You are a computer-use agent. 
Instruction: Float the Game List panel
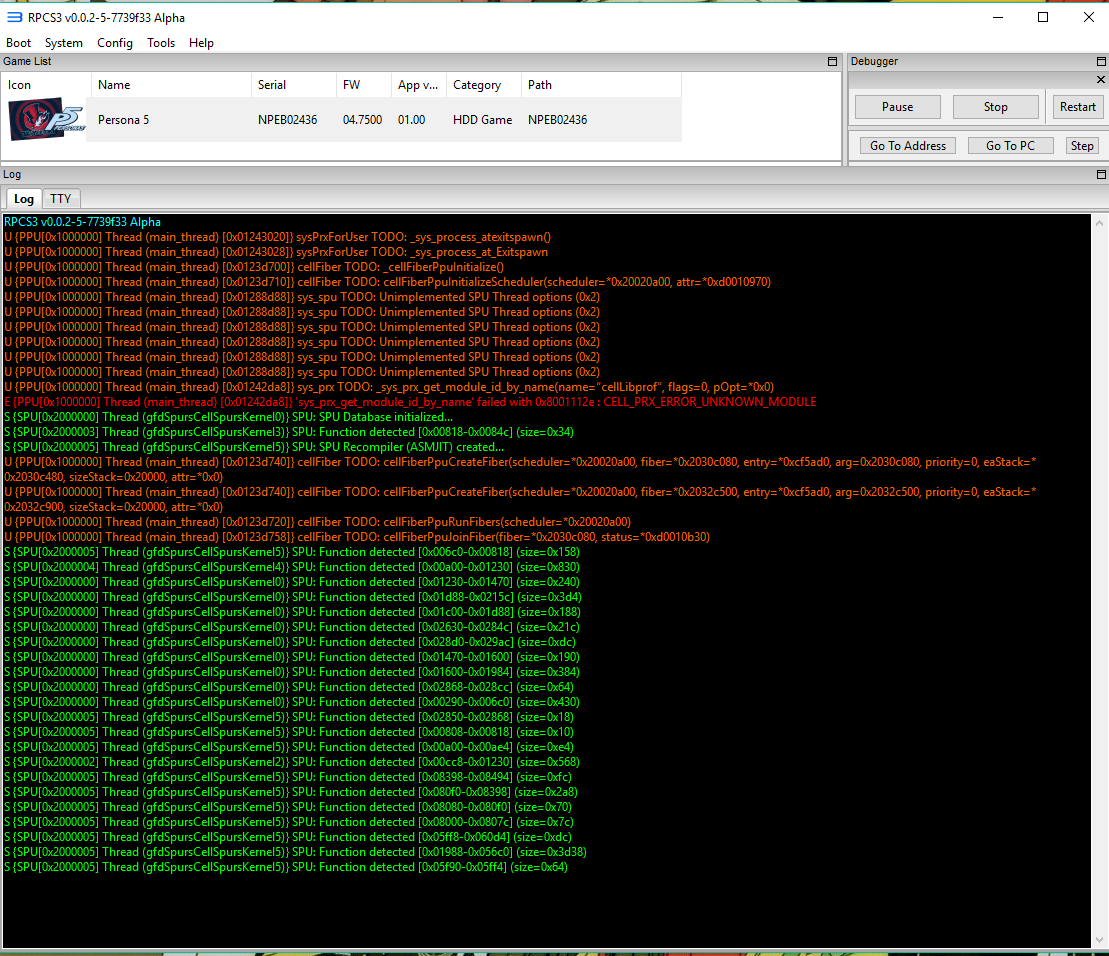[832, 62]
